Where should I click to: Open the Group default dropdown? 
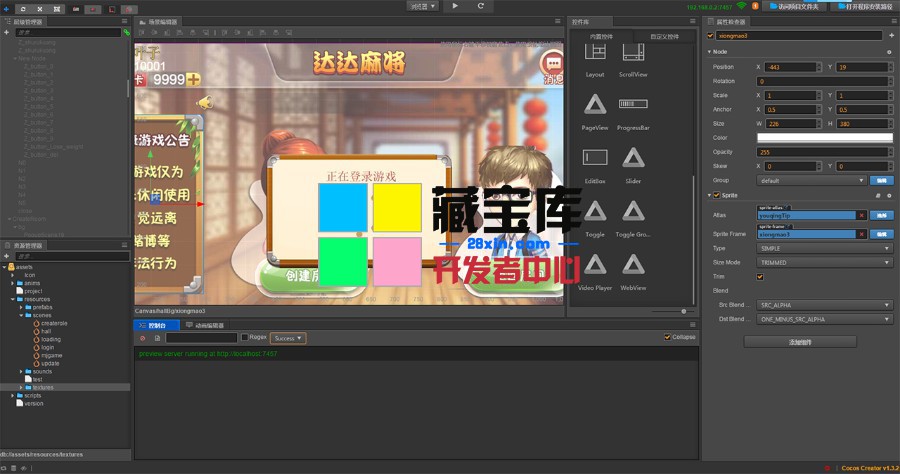pyautogui.click(x=812, y=180)
